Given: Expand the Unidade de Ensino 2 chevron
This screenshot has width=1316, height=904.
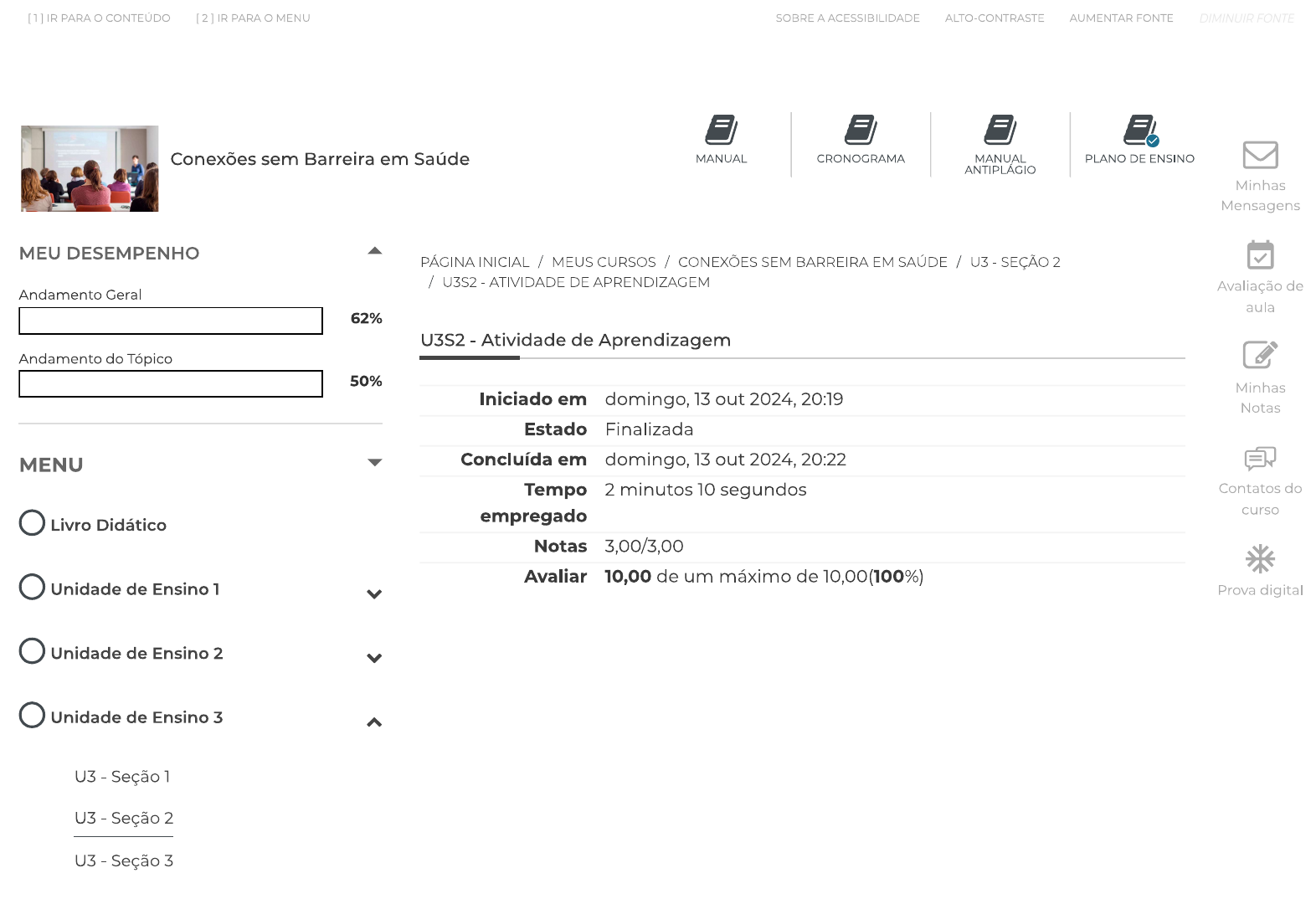Looking at the screenshot, I should tap(374, 658).
